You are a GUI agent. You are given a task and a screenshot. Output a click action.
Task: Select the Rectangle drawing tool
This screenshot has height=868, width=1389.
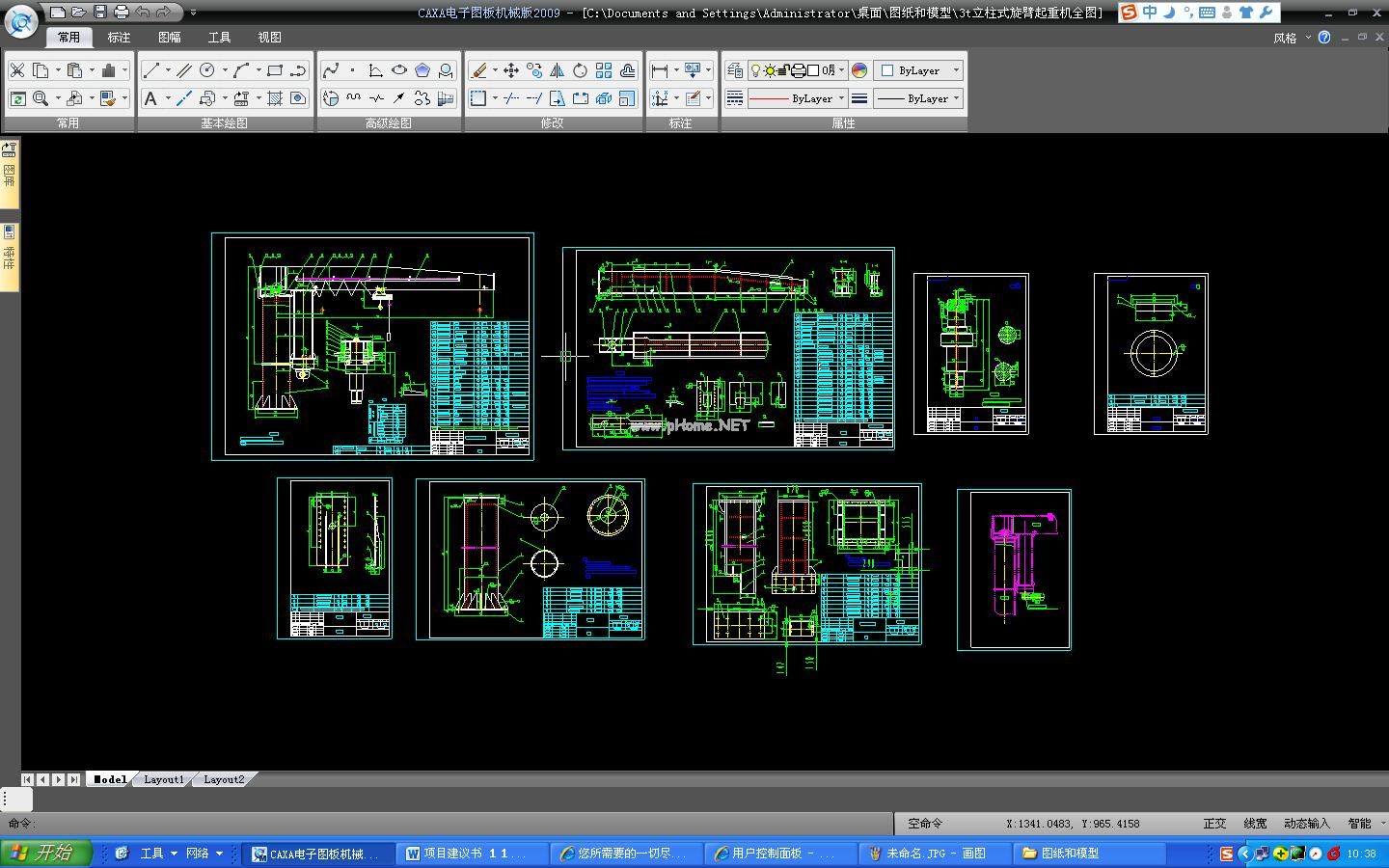pyautogui.click(x=275, y=70)
